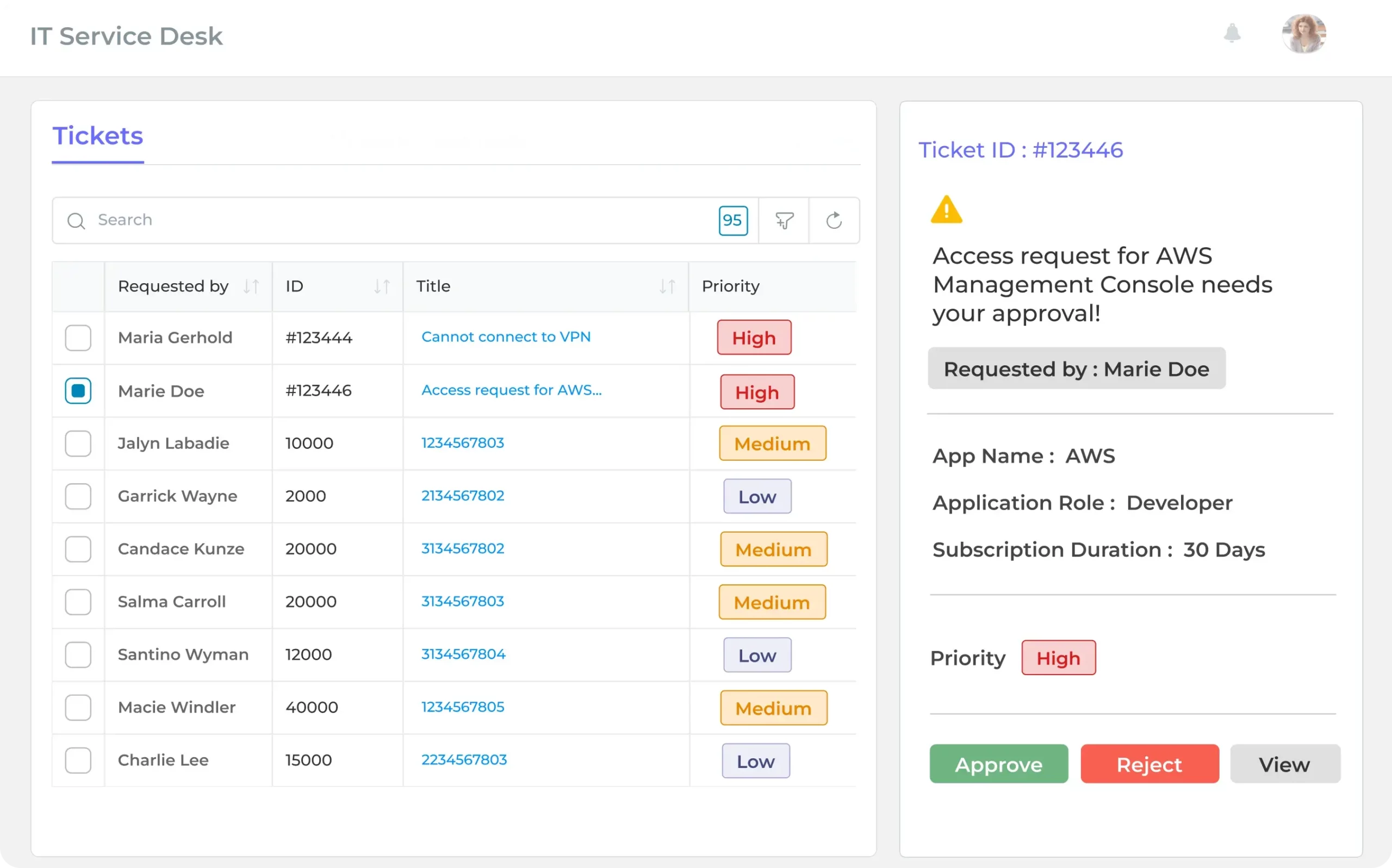Screen dimensions: 1392x868
Task: Open the user profile avatar
Action: [1303, 34]
